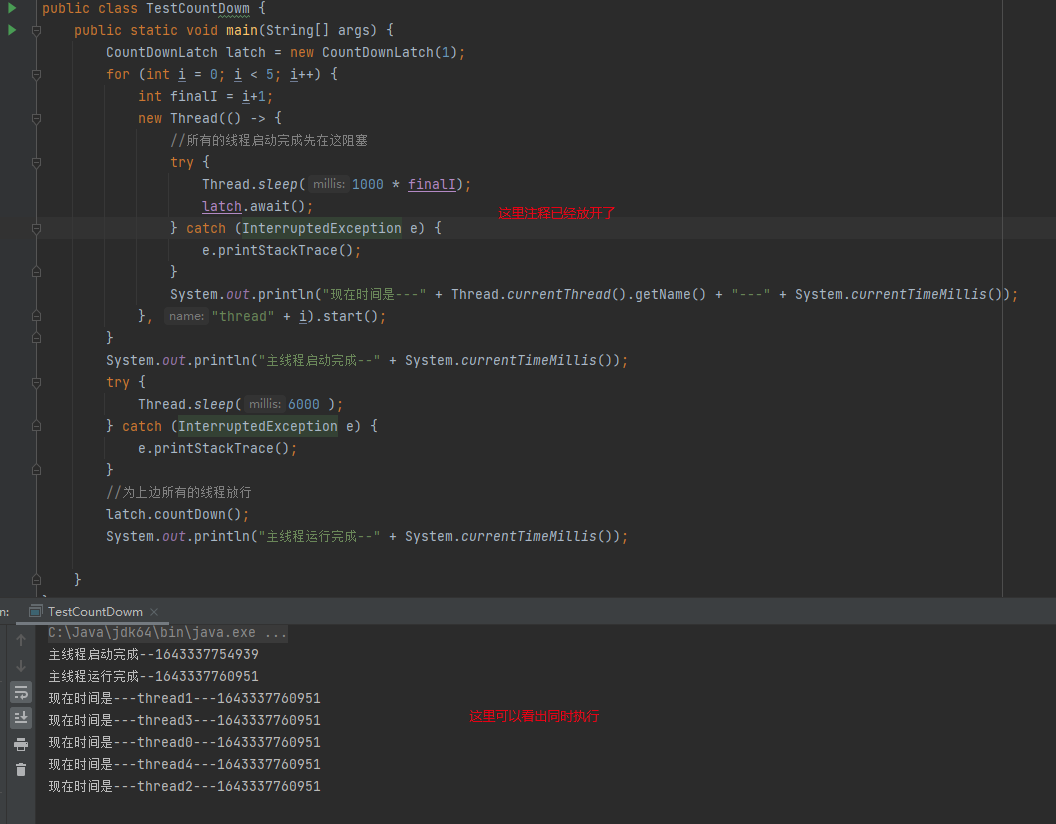The height and width of the screenshot is (824, 1056).
Task: Collapse fold marker at "thread" + i line
Action: (36, 316)
